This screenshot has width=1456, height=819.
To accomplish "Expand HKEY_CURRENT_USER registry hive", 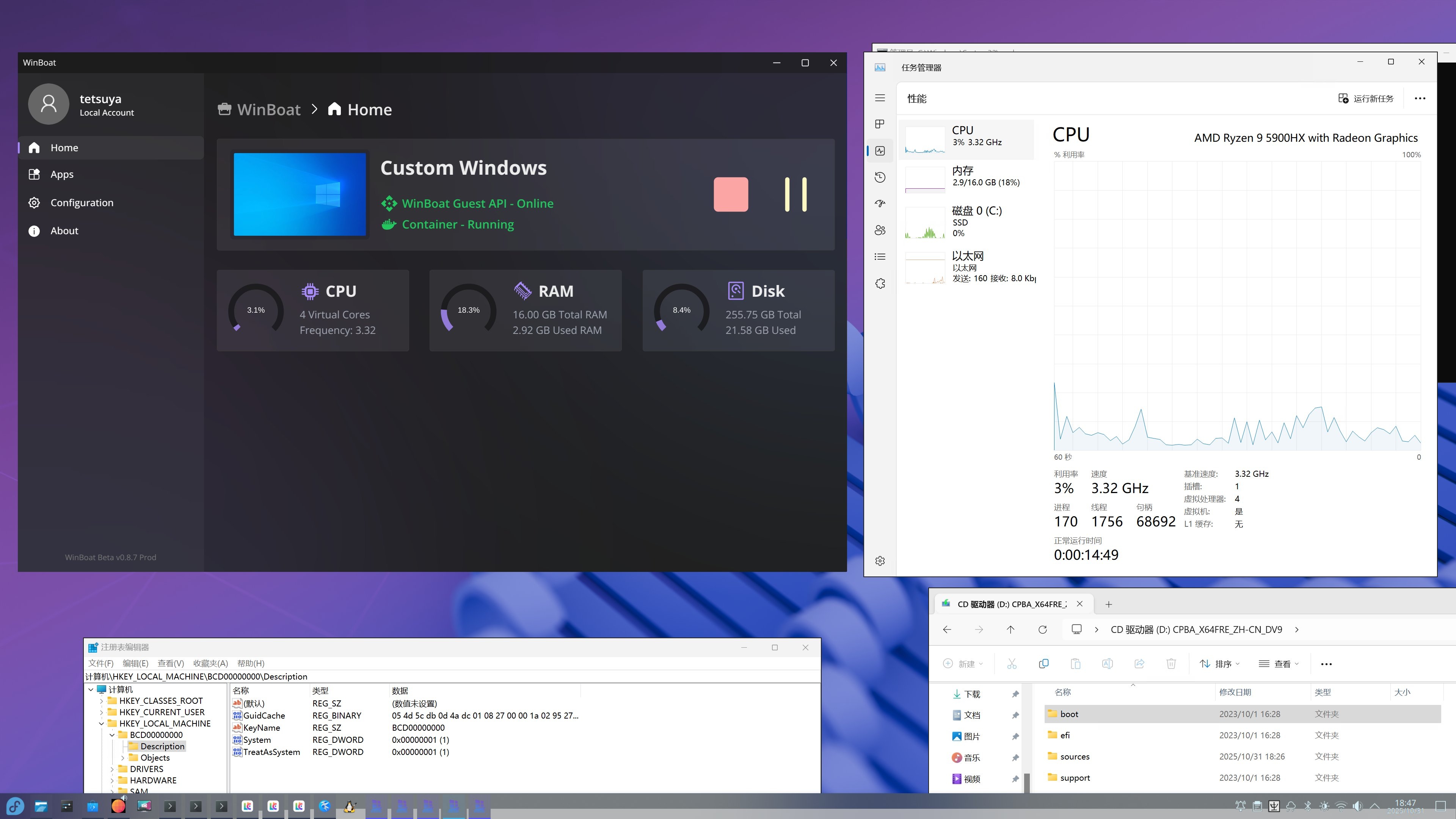I will coord(102,712).
